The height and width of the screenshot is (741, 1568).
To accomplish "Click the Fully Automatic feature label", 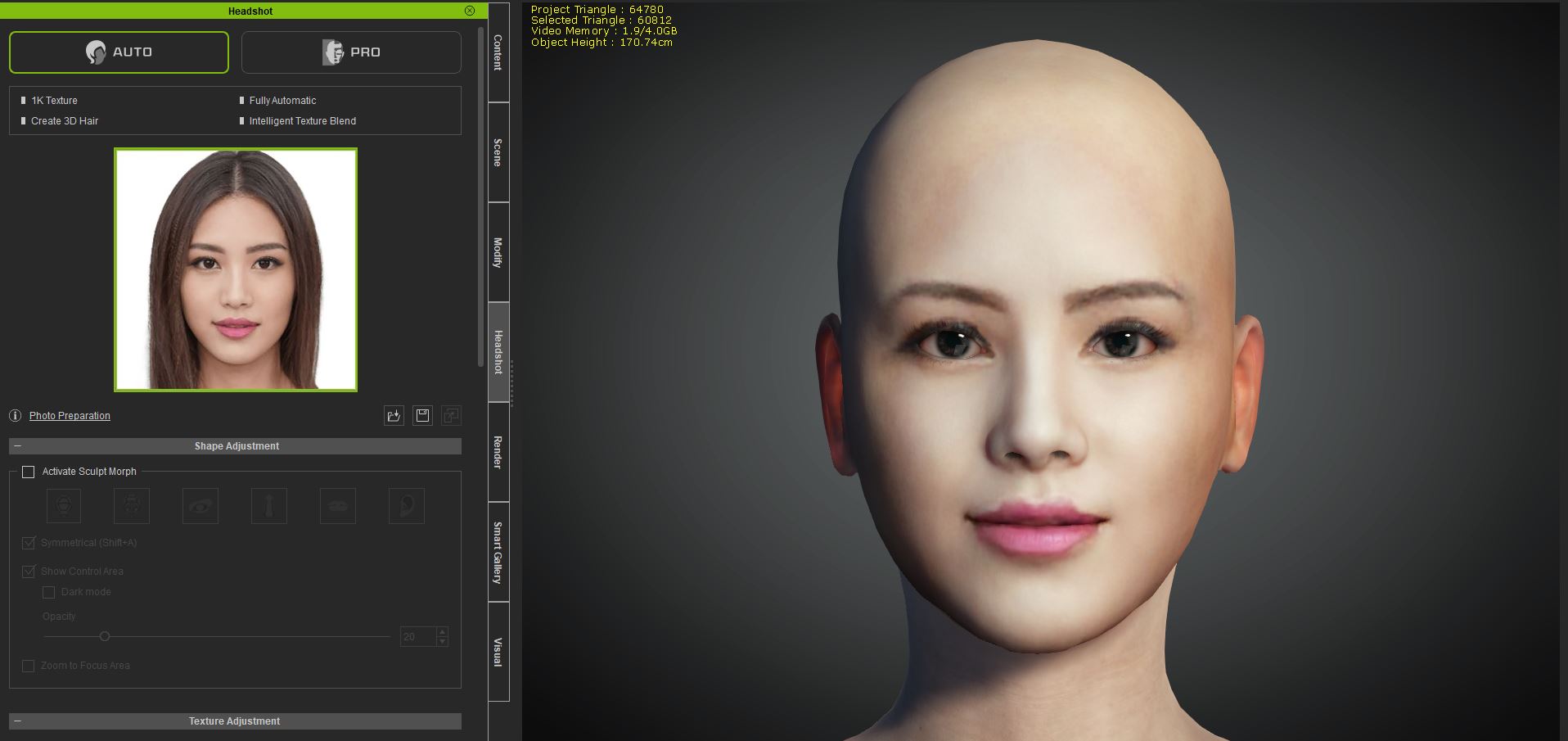I will 282,101.
